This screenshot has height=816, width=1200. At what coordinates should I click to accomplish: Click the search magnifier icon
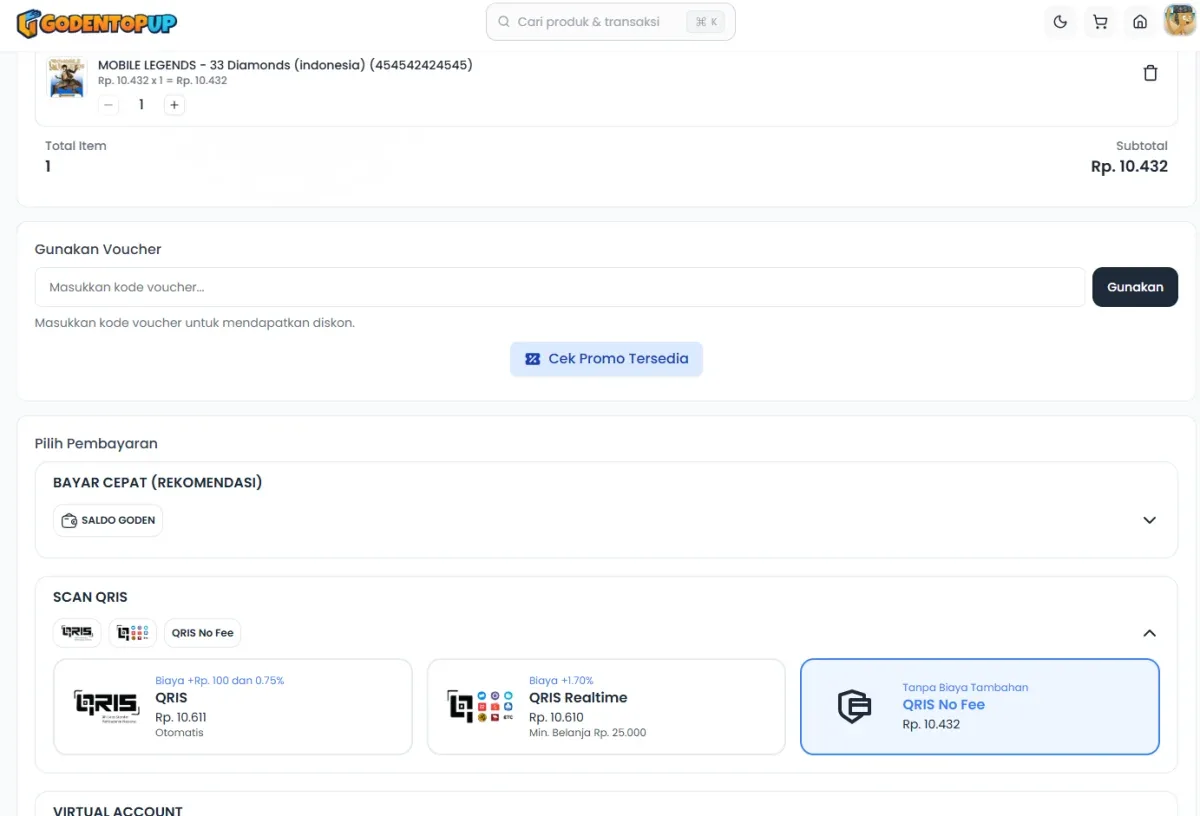pos(504,22)
